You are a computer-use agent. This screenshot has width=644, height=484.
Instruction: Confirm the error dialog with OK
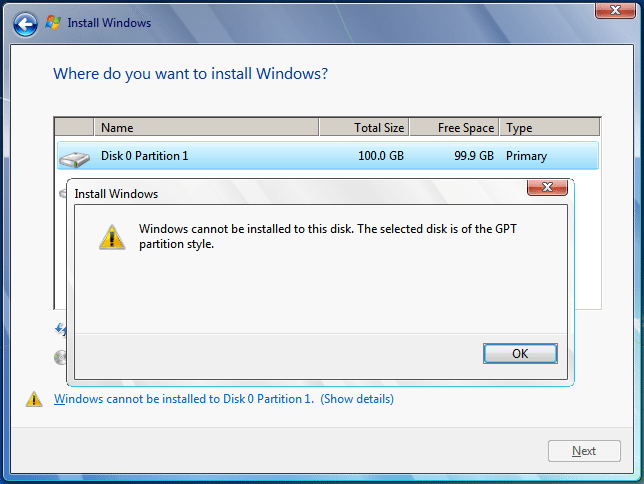[520, 354]
